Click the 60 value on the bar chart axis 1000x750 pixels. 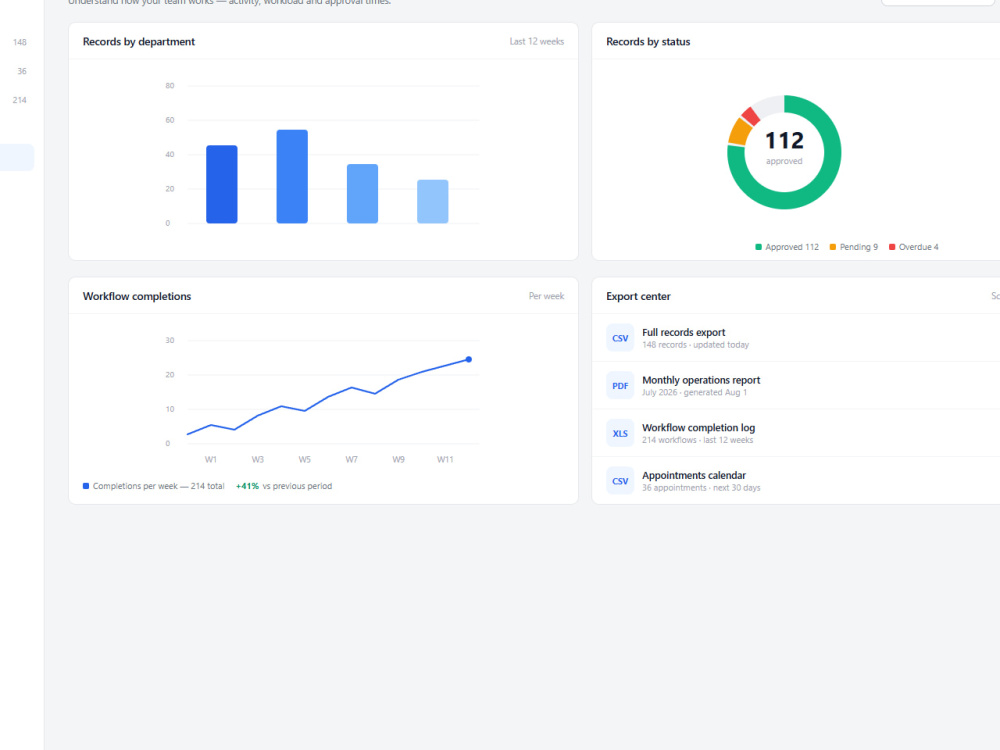[x=170, y=120]
